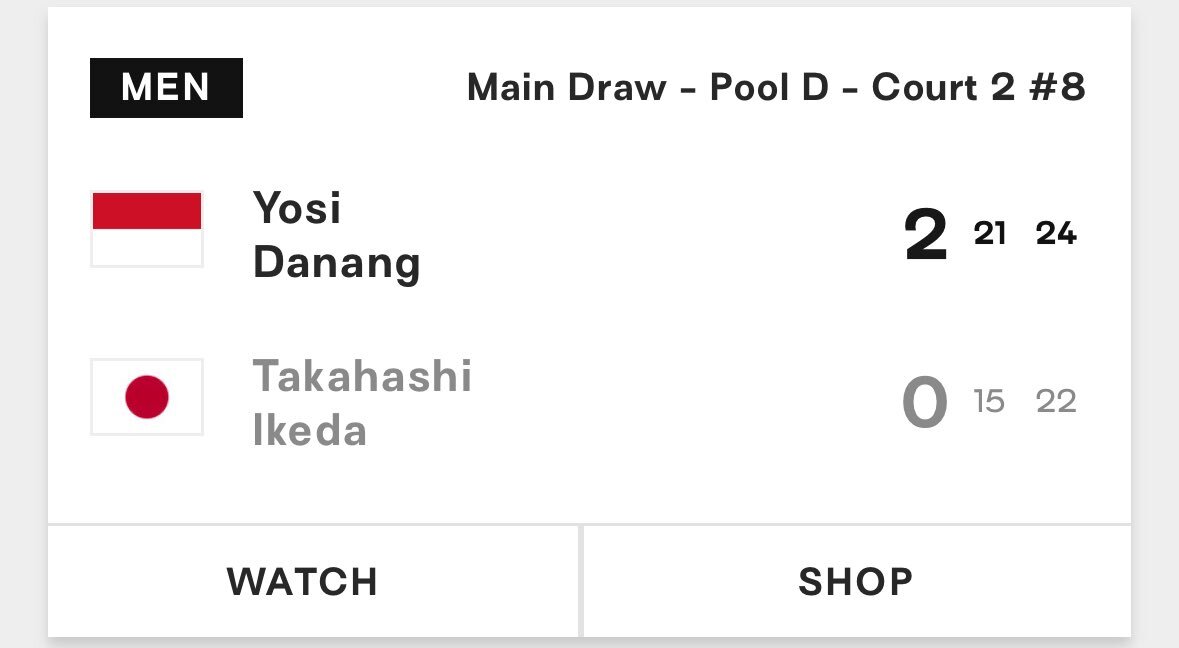Click the red circle on Japan flag
This screenshot has width=1179, height=648.
click(147, 397)
